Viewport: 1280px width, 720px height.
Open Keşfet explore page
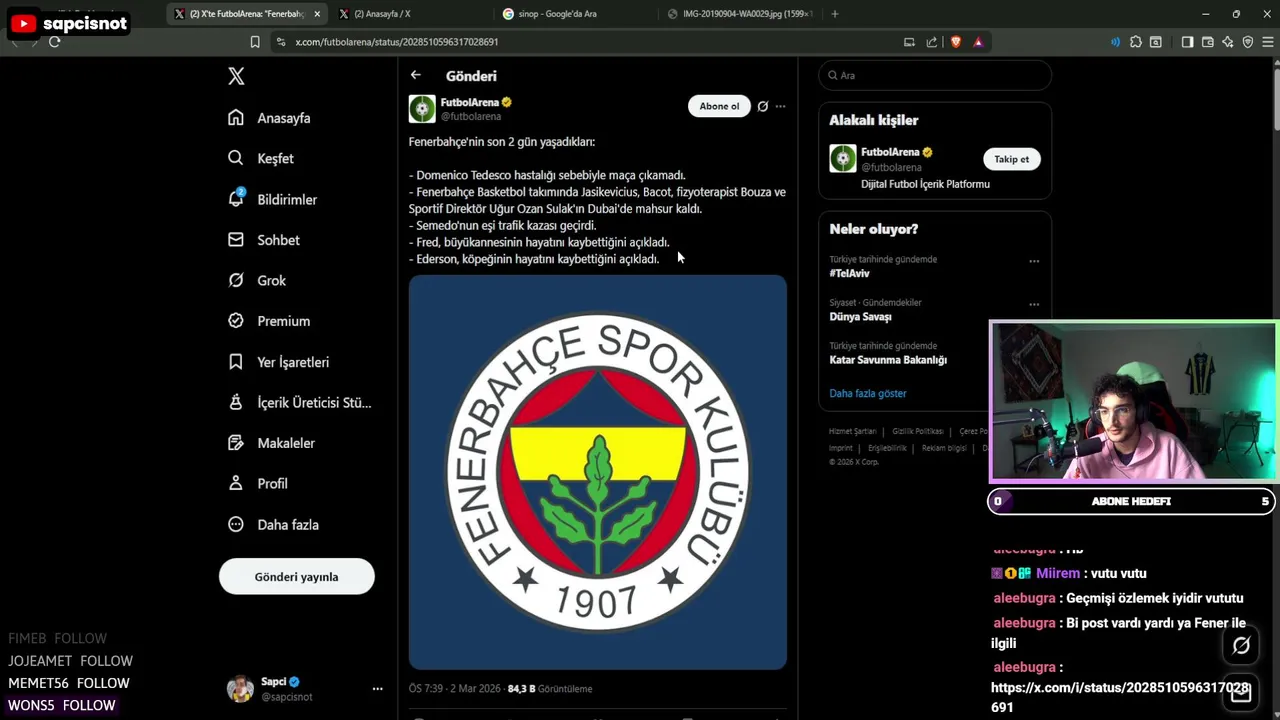click(x=261, y=159)
